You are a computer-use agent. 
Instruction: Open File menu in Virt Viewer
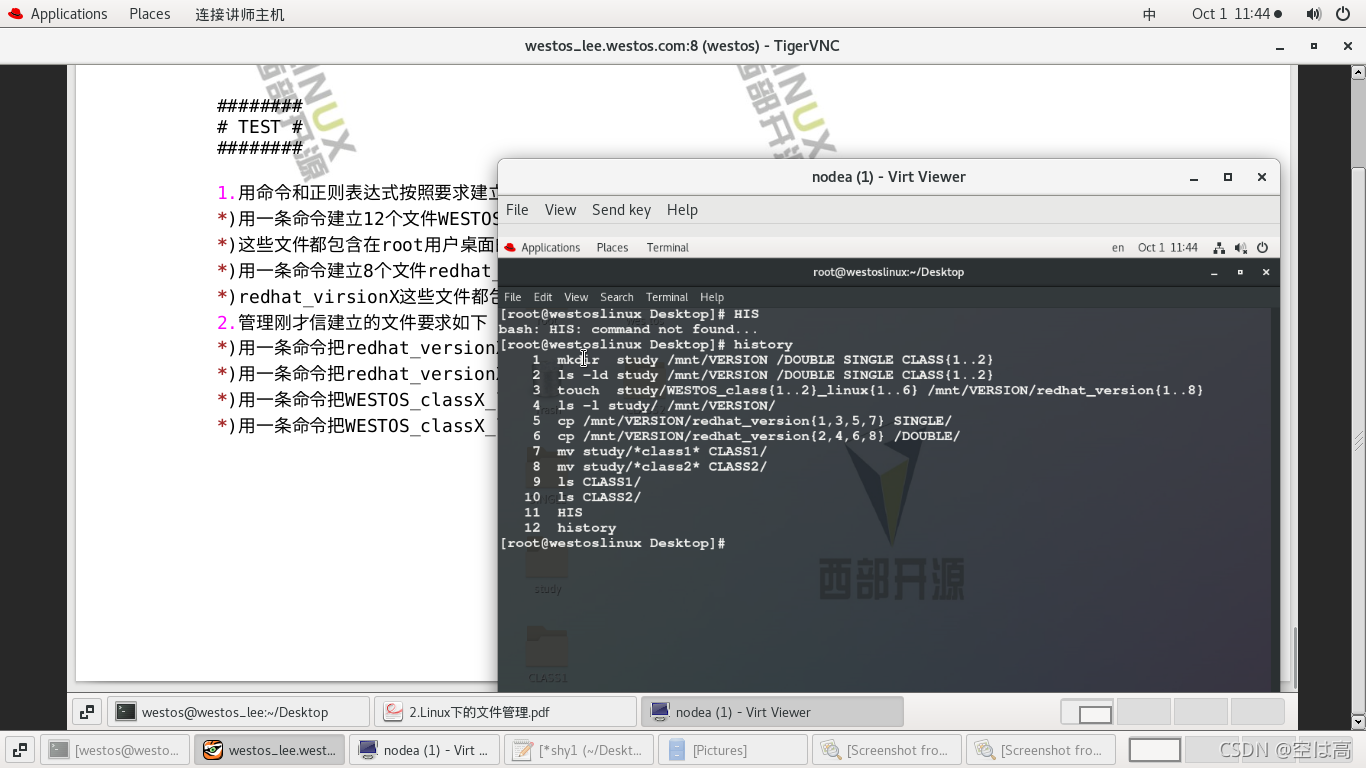tap(517, 210)
